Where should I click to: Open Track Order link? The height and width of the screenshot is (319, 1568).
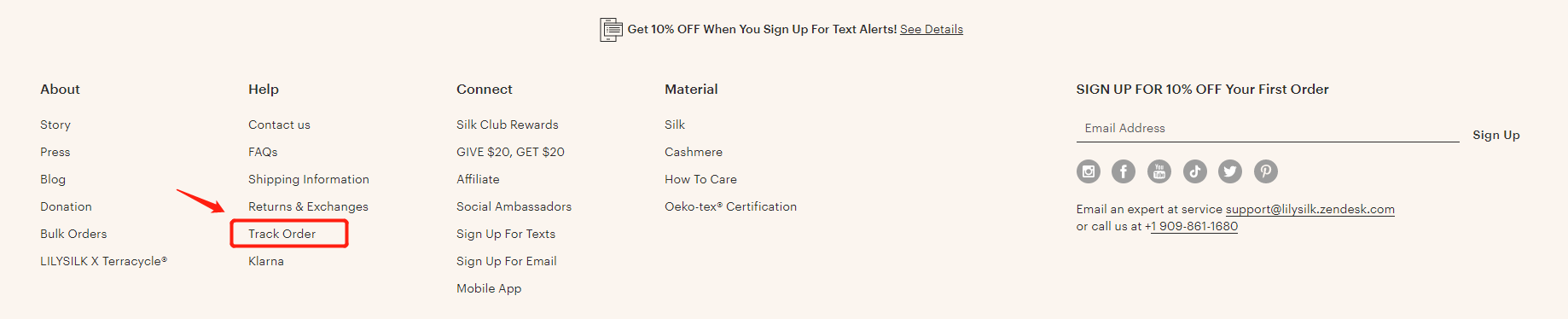pyautogui.click(x=282, y=234)
